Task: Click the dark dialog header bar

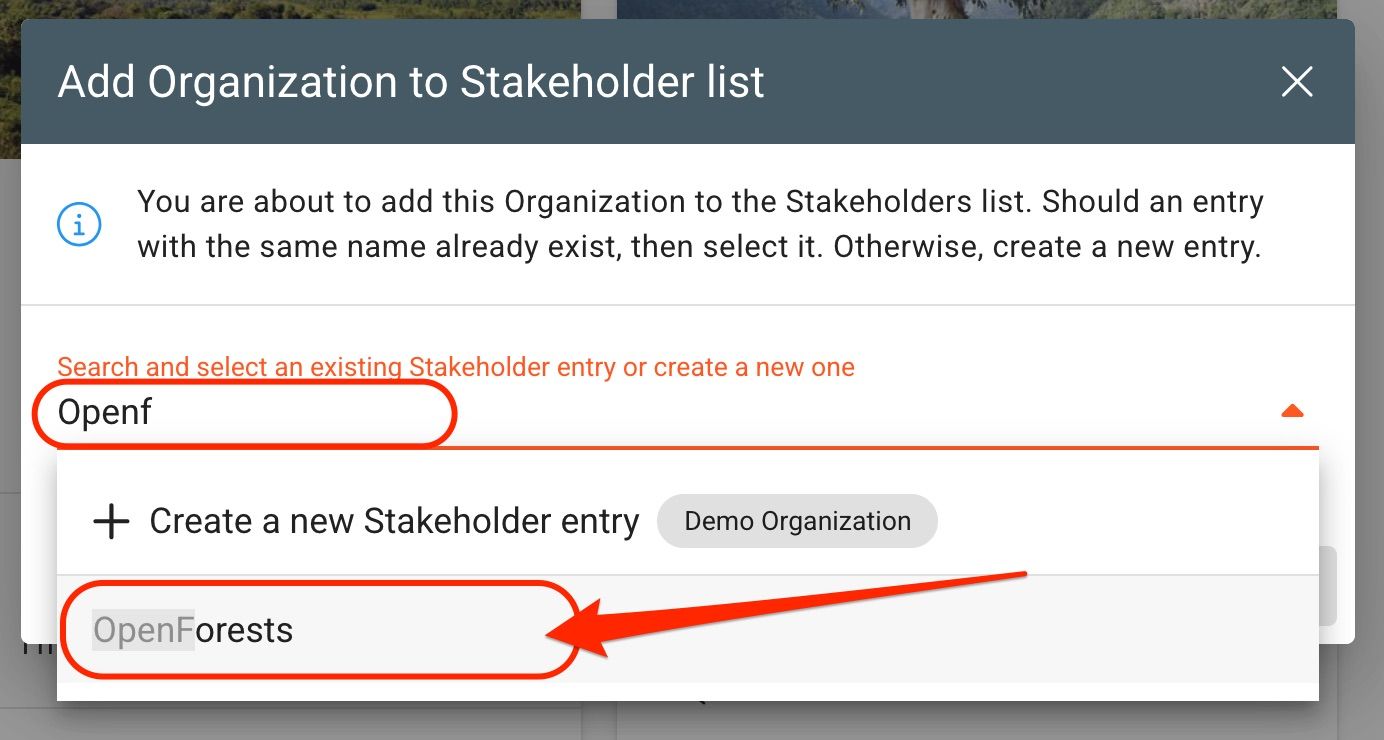Action: (688, 82)
